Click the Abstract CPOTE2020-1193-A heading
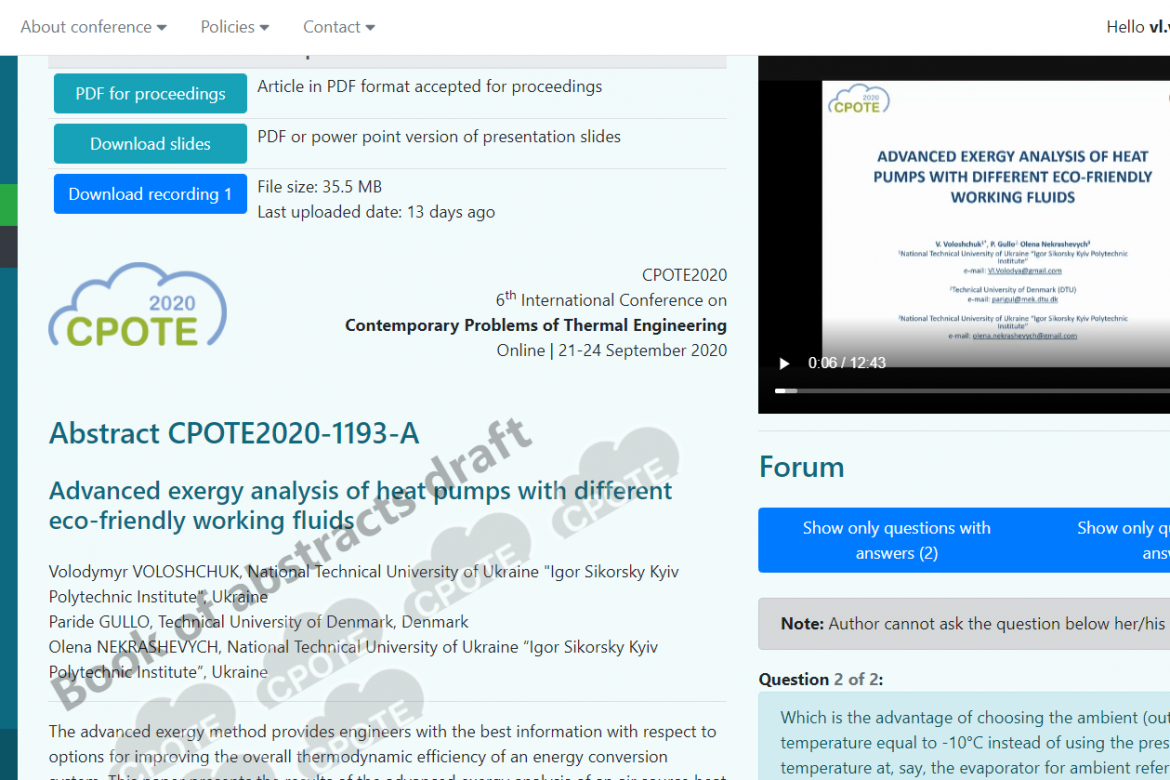The image size is (1170, 780). click(x=234, y=433)
